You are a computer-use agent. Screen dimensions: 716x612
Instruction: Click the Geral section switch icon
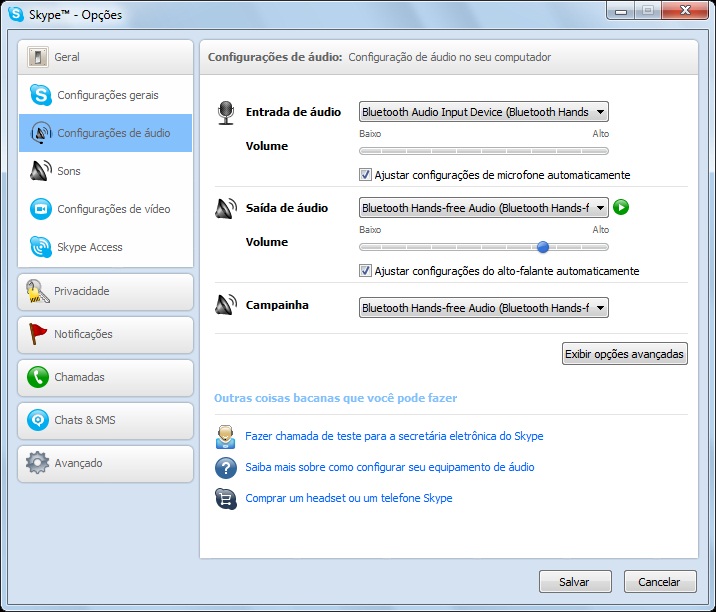[x=37, y=57]
